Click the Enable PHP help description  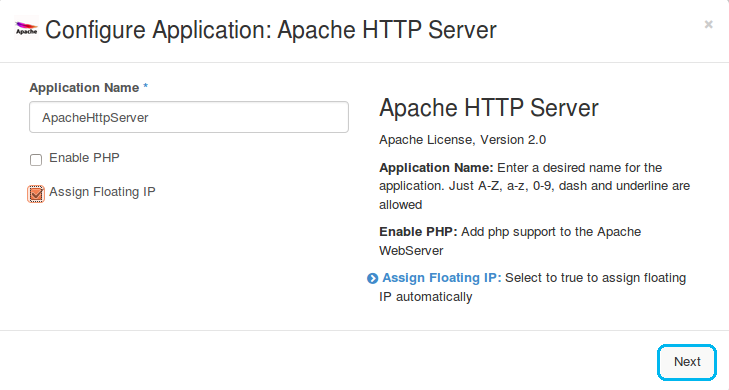[510, 241]
